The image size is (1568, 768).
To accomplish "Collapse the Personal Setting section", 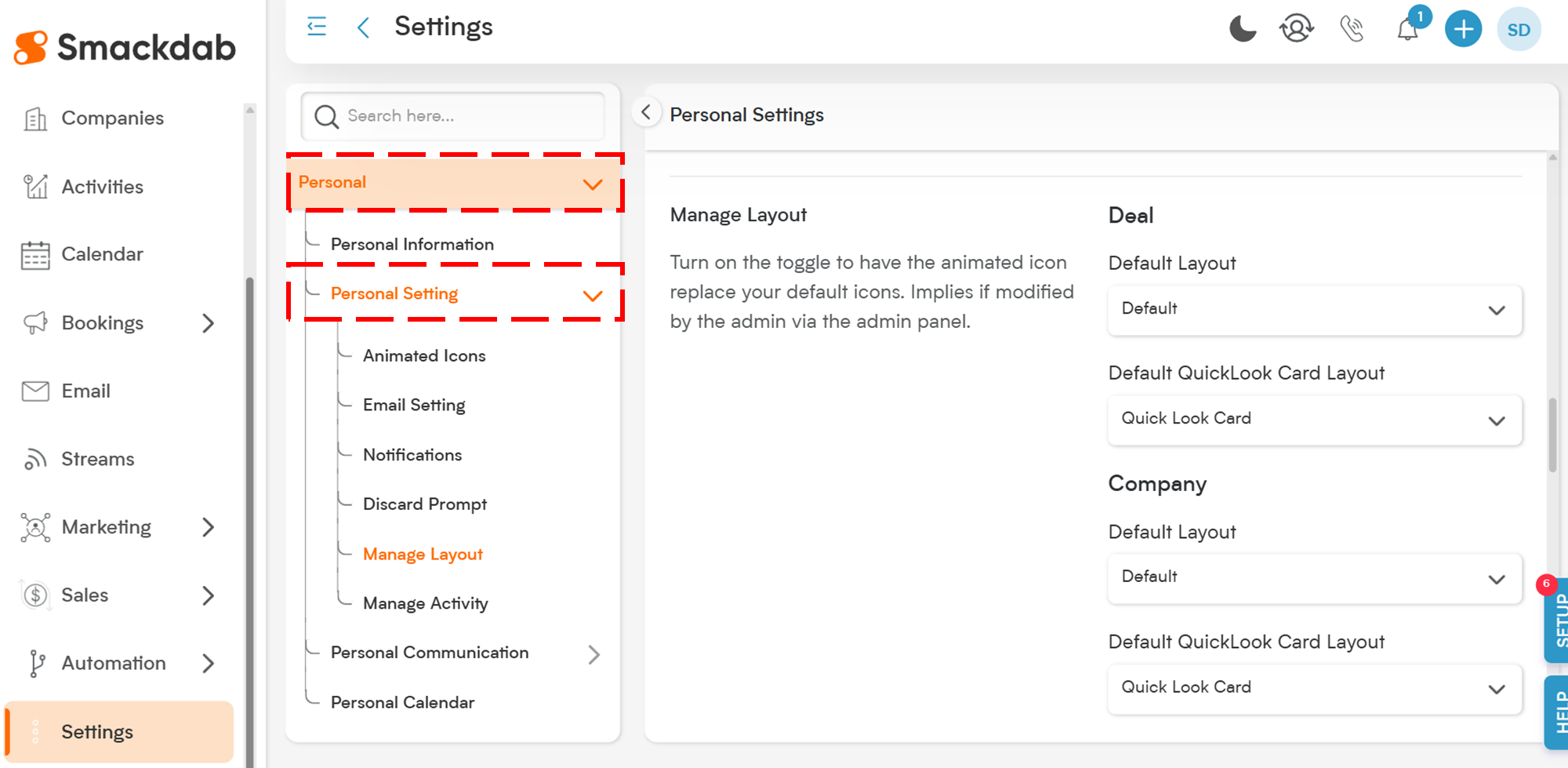I will click(x=593, y=295).
